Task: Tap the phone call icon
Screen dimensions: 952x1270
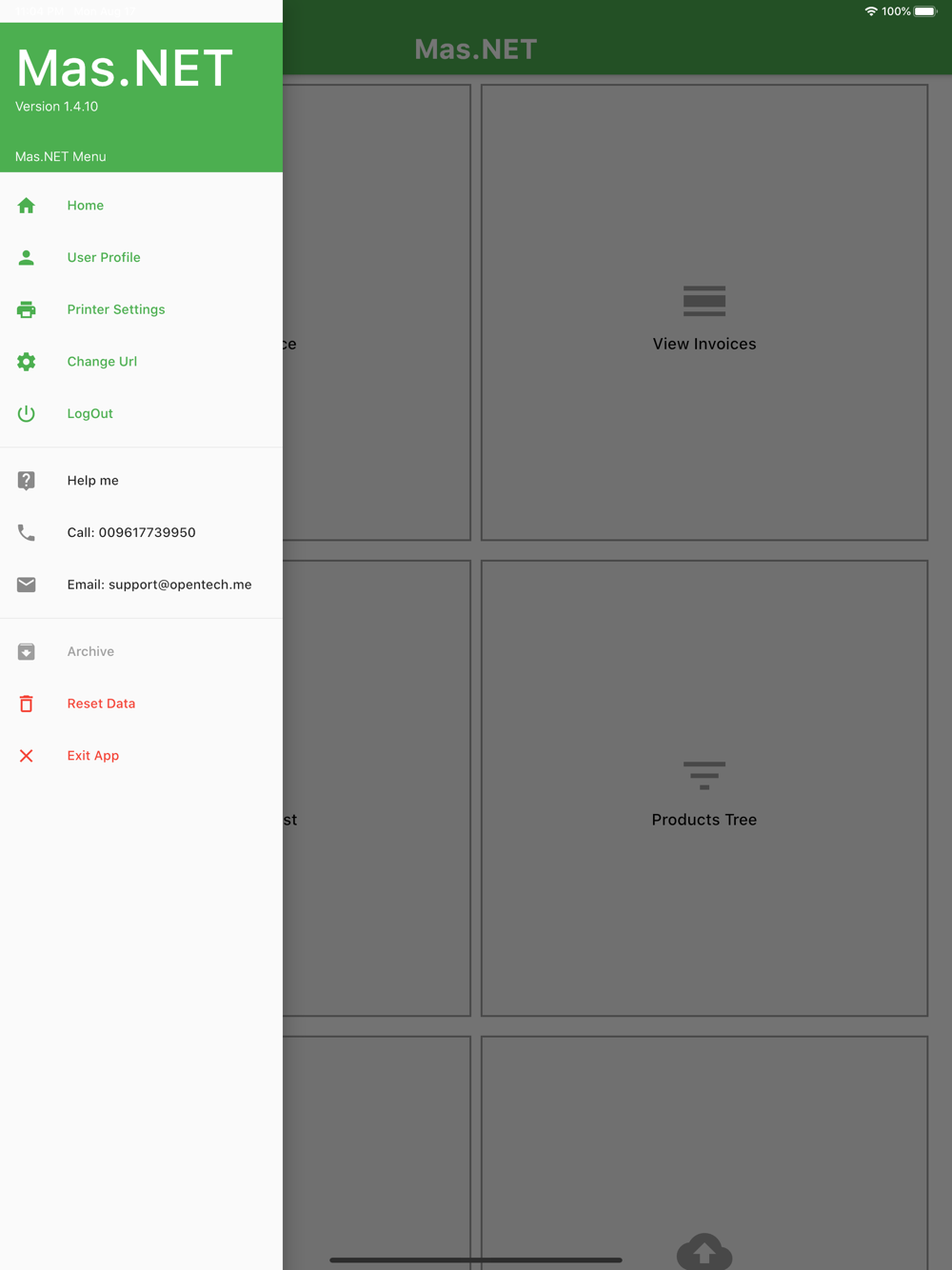Action: 27,533
